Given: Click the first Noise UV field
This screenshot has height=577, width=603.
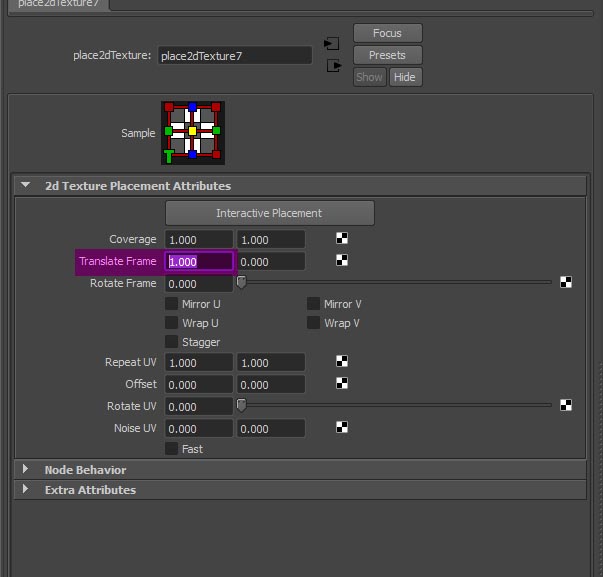Looking at the screenshot, I should click(x=199, y=428).
